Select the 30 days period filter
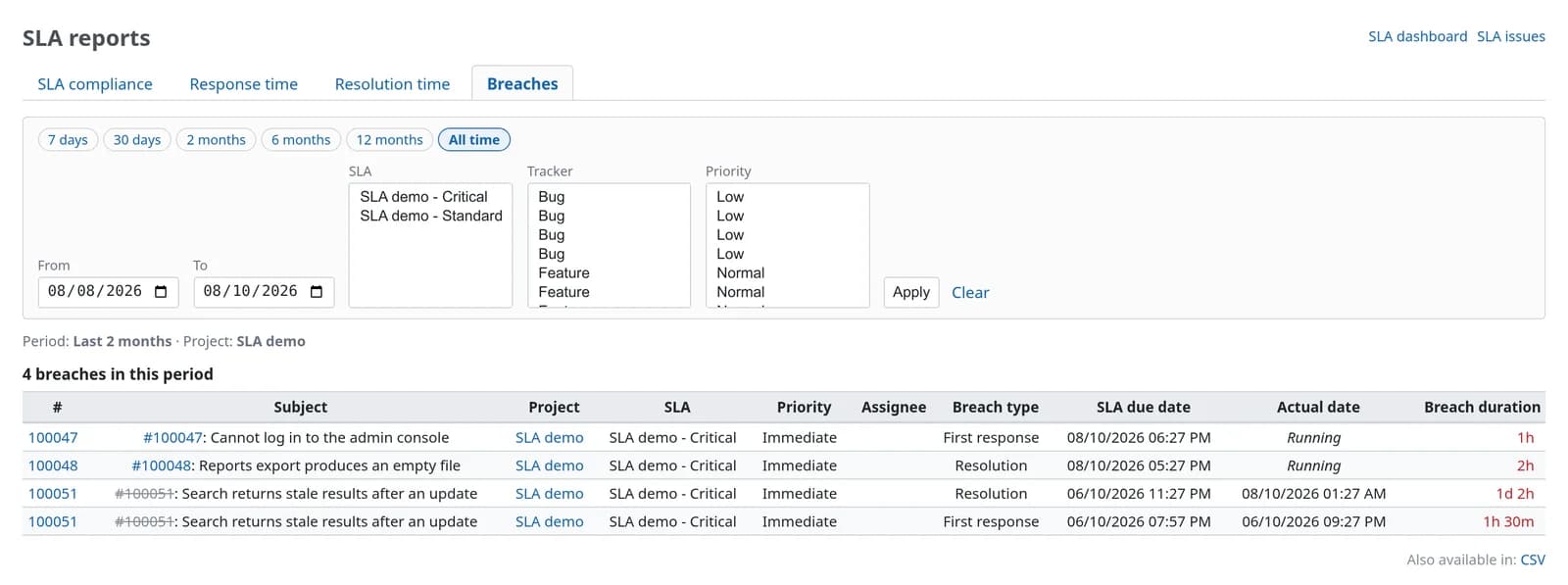Viewport: 1568px width, 585px height. (137, 140)
